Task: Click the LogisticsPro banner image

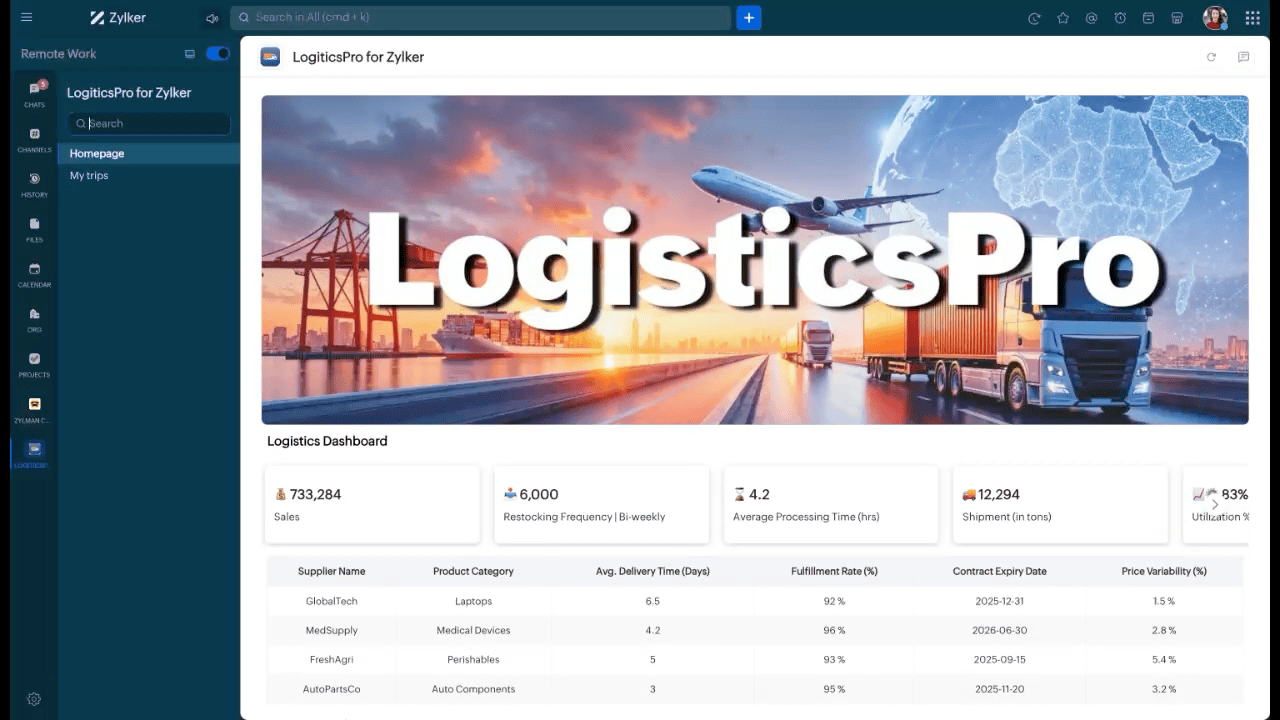Action: 755,260
